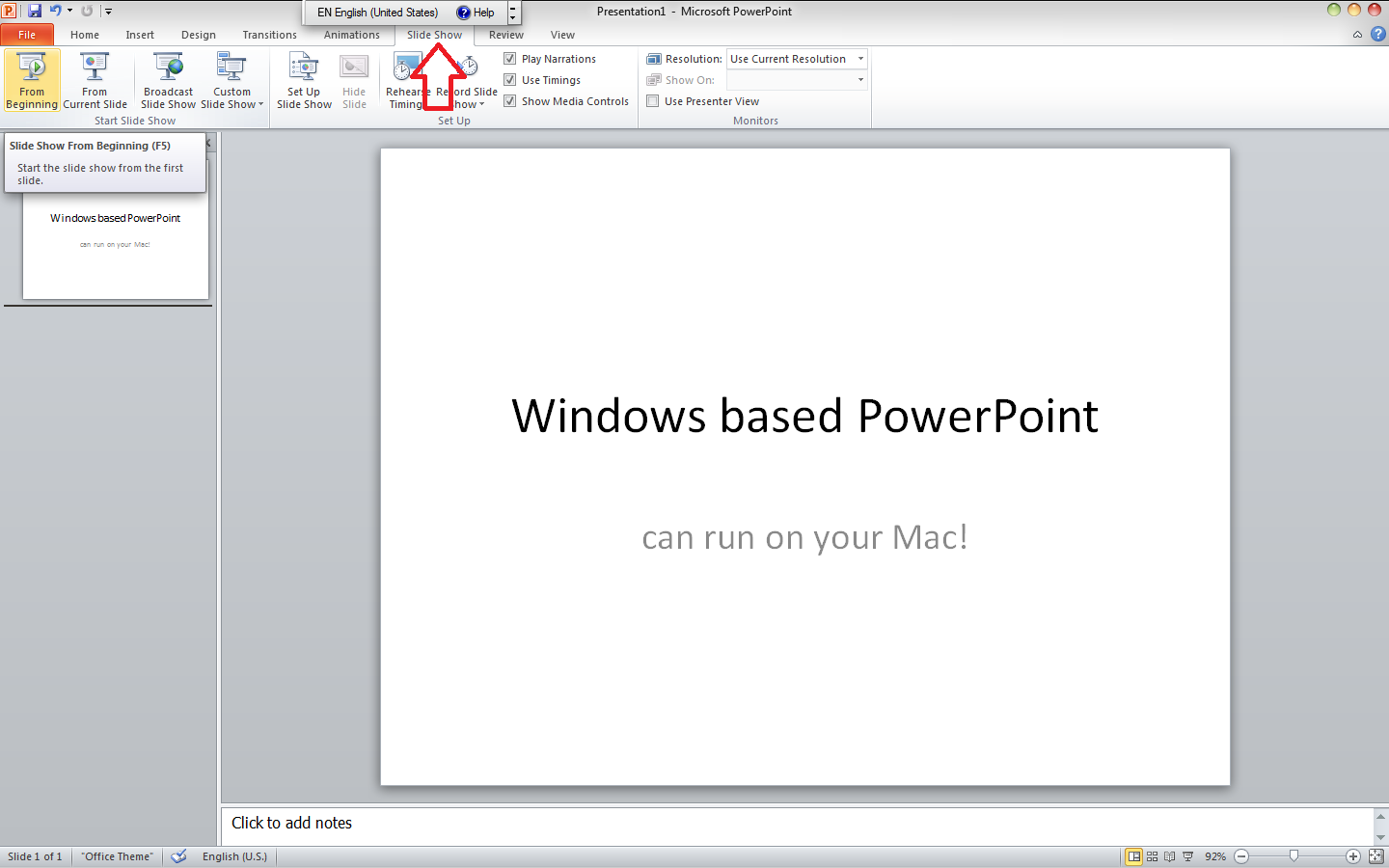Screen dimensions: 1389x868
Task: Open the Animations tab
Action: [x=352, y=35]
